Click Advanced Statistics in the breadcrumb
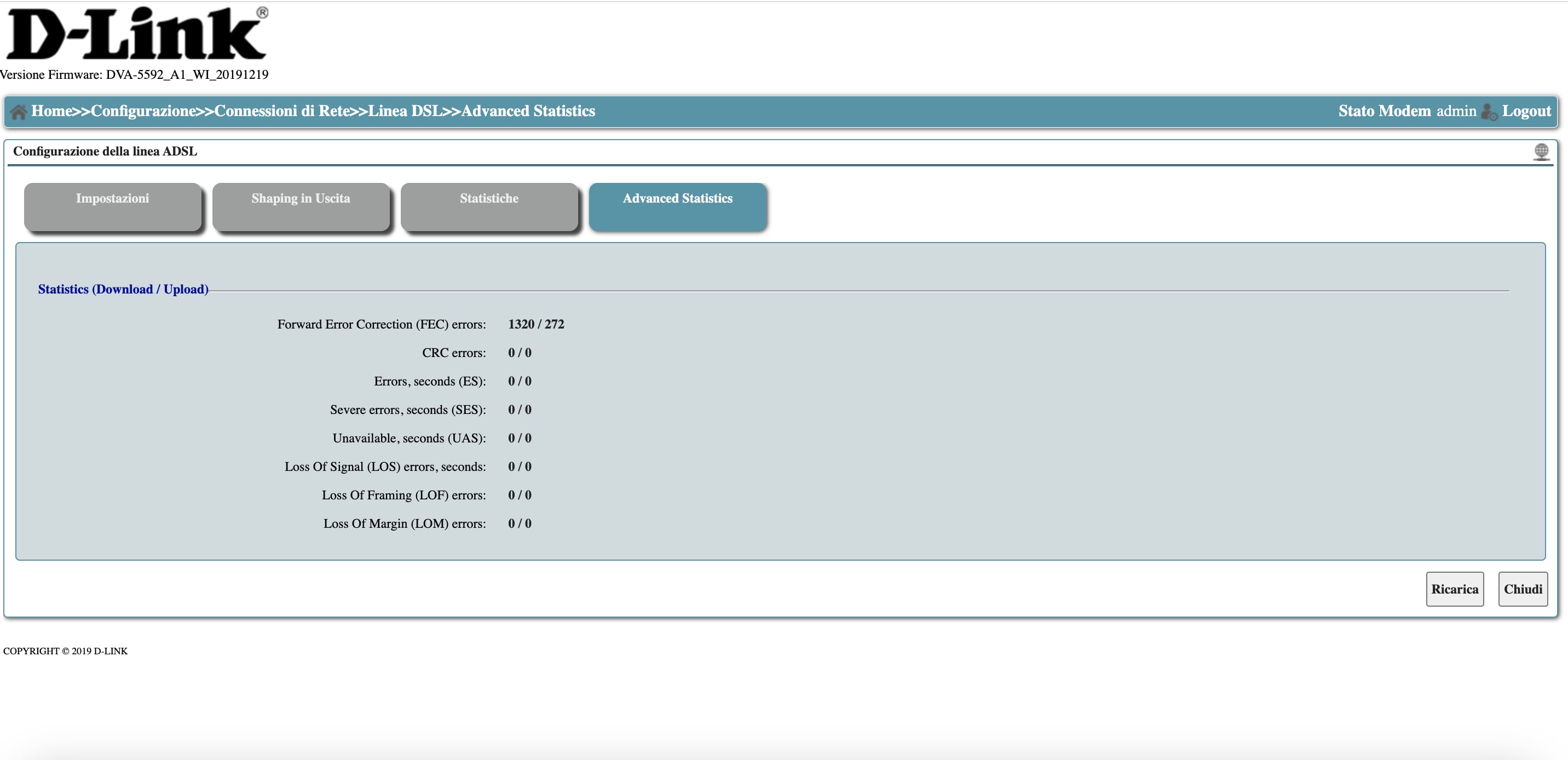The width and height of the screenshot is (1568, 760). (528, 111)
